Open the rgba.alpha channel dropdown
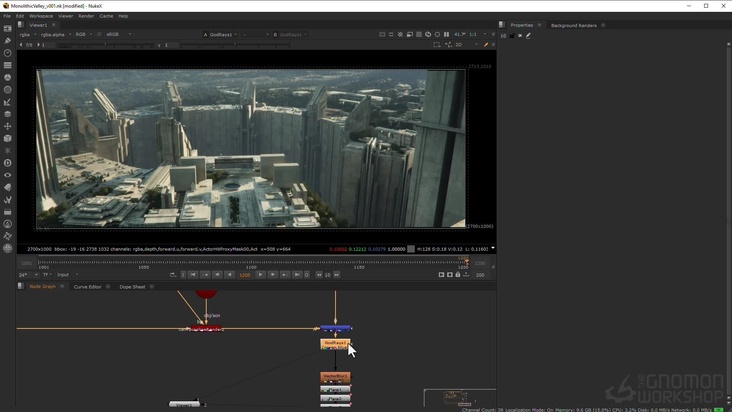732x412 pixels. [x=56, y=35]
